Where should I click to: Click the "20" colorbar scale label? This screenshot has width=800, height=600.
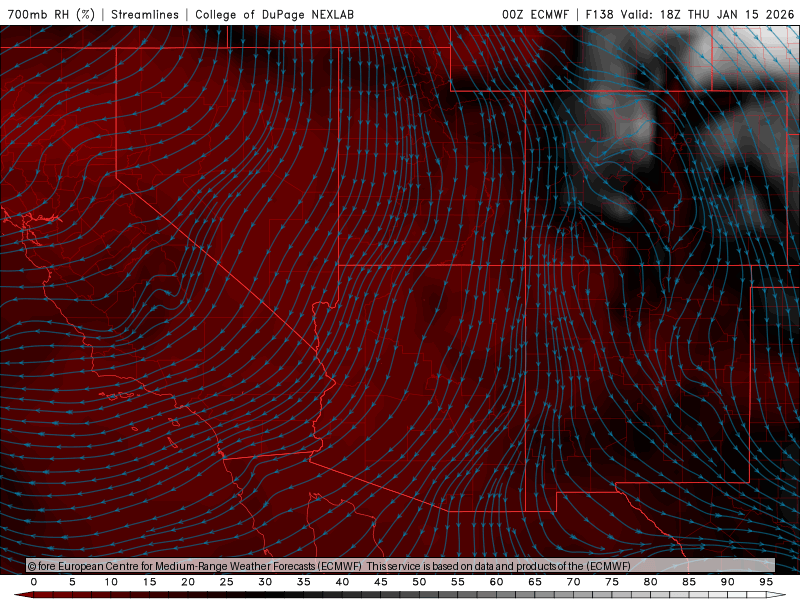click(188, 582)
